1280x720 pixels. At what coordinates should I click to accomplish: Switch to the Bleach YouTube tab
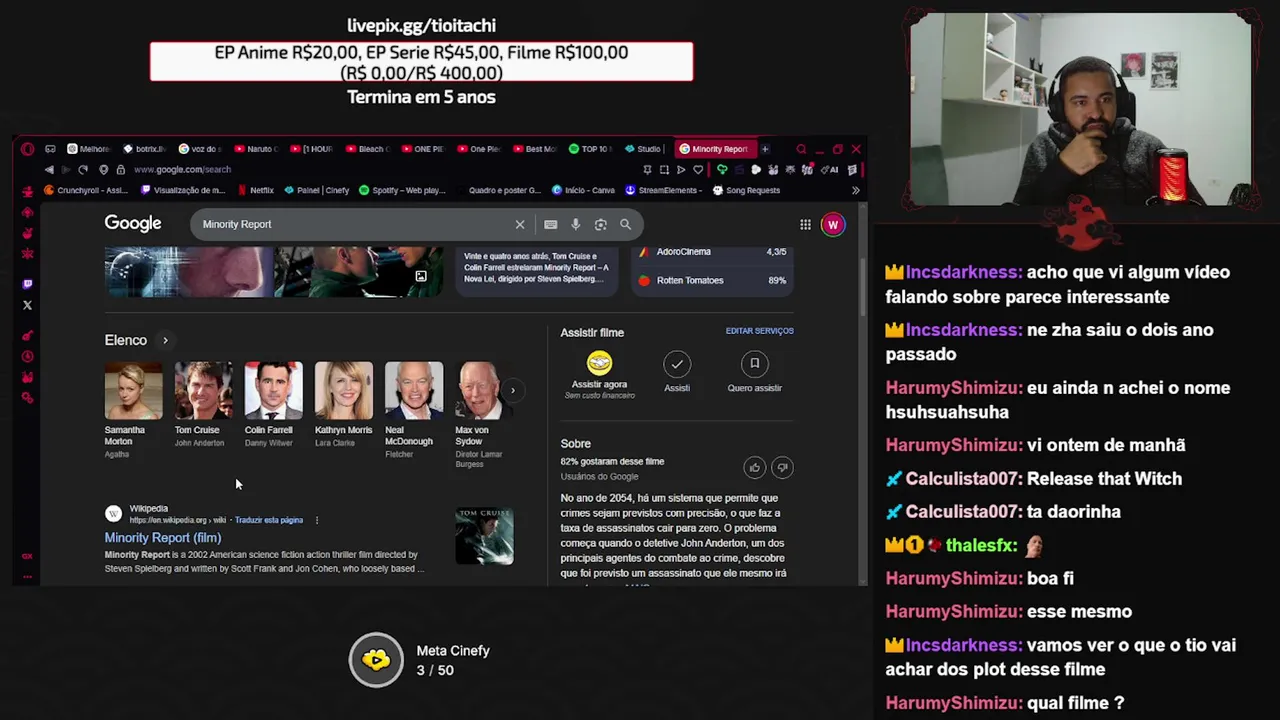tap(367, 149)
